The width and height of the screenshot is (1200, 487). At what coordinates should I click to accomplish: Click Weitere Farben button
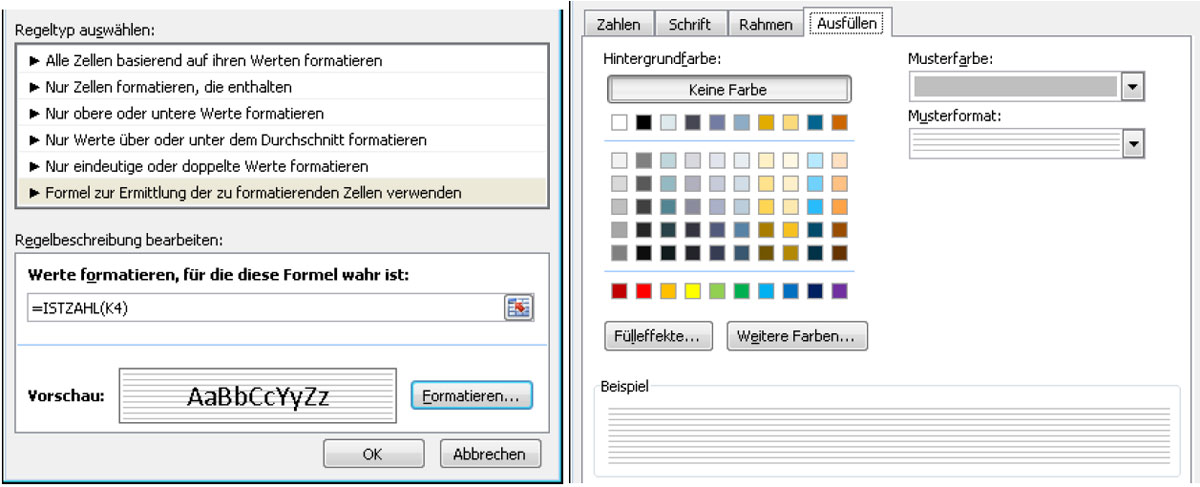797,336
